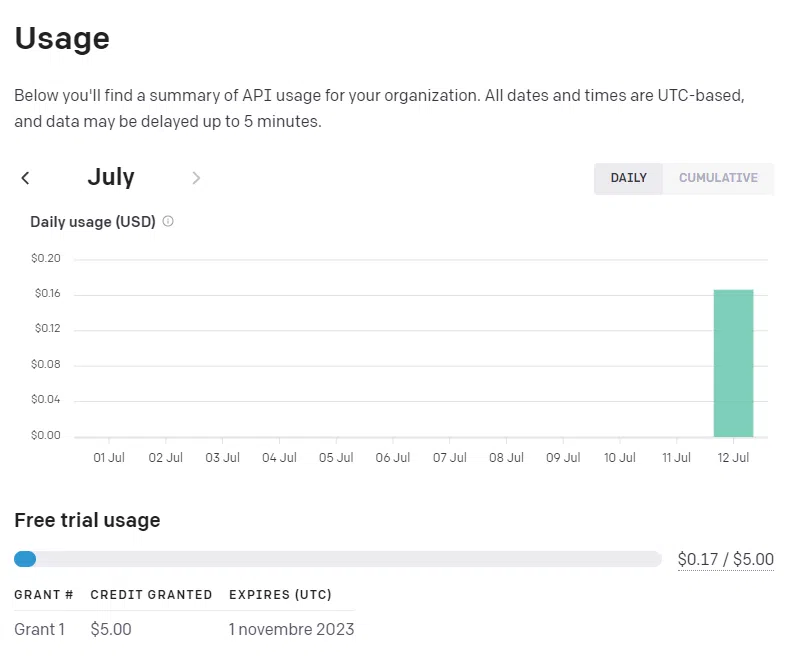Screen dimensions: 800x661
Task: Click the July month label
Action: click(110, 177)
